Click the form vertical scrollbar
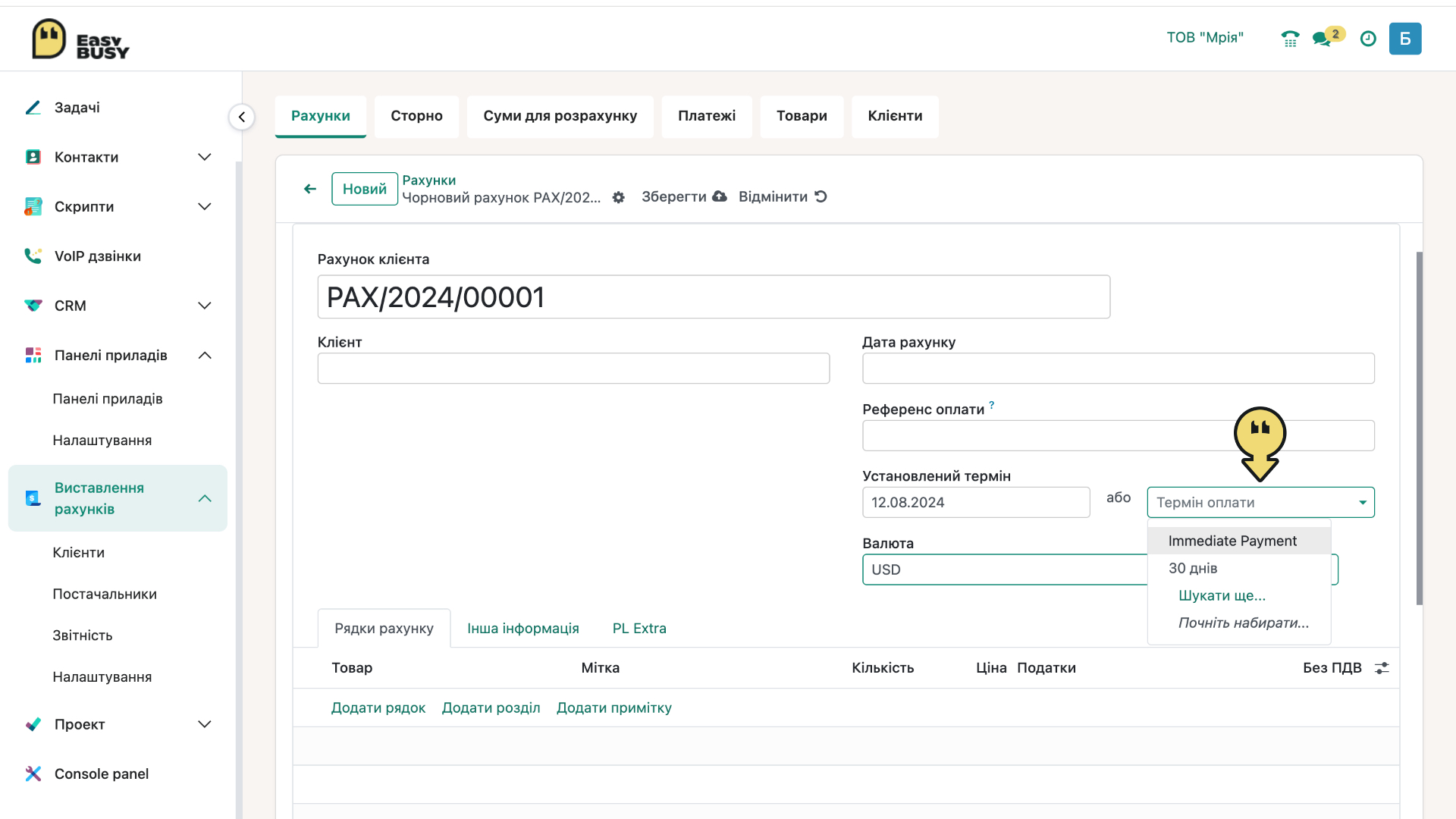1456x819 pixels. point(1419,428)
